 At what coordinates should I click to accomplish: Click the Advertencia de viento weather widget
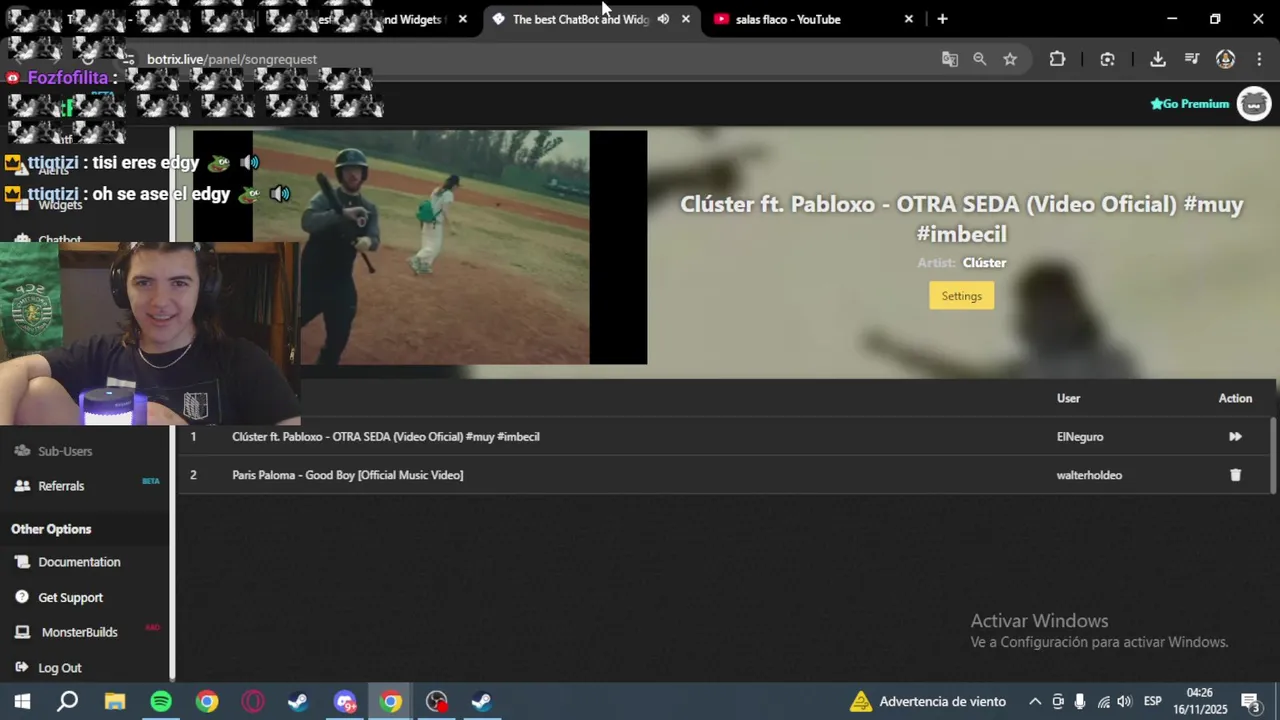(x=927, y=701)
